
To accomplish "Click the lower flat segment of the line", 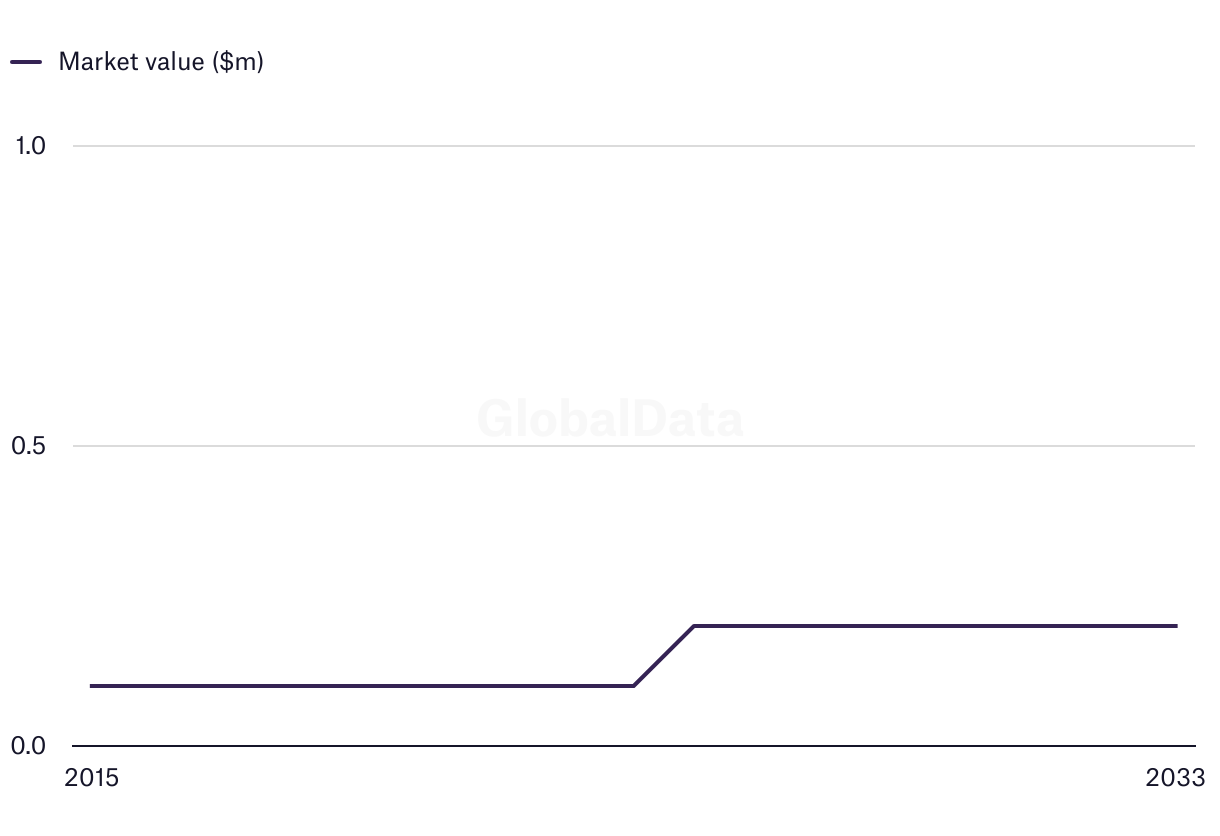I will click(x=362, y=686).
